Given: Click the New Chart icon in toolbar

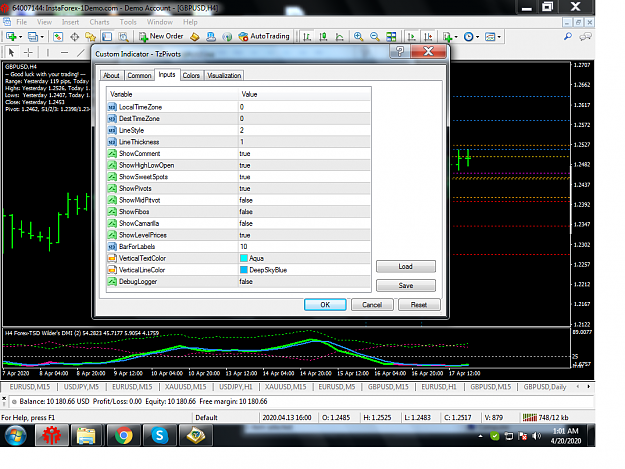Looking at the screenshot, I should click(x=11, y=37).
